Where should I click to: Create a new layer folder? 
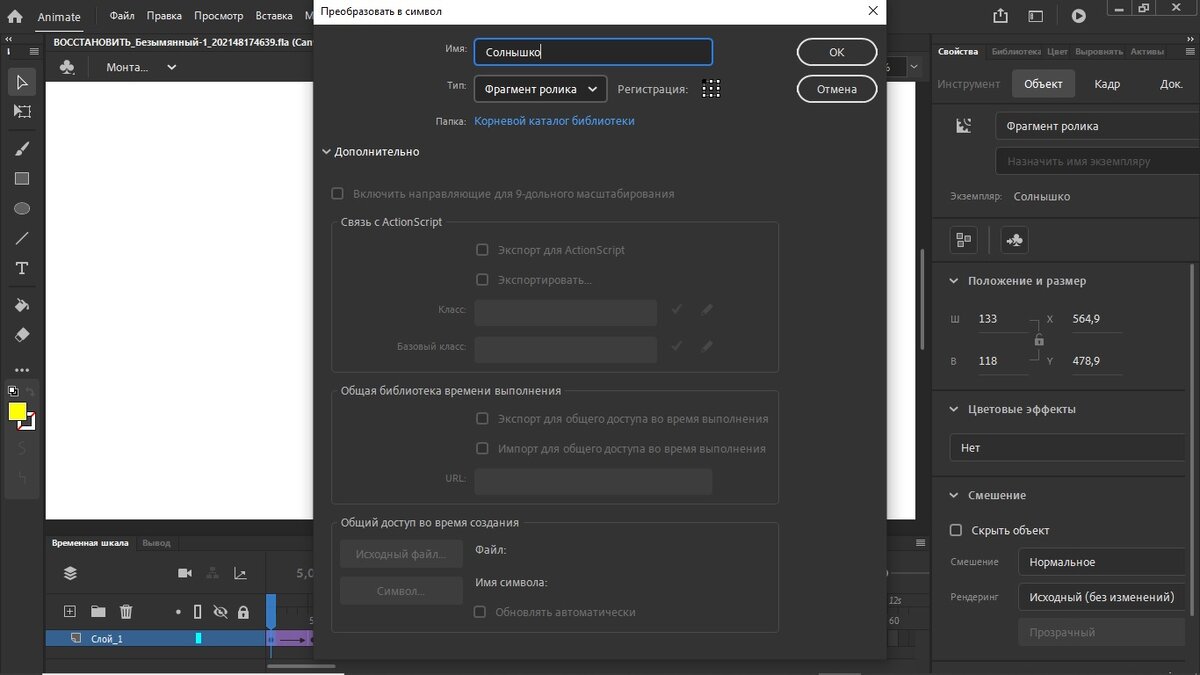(98, 611)
